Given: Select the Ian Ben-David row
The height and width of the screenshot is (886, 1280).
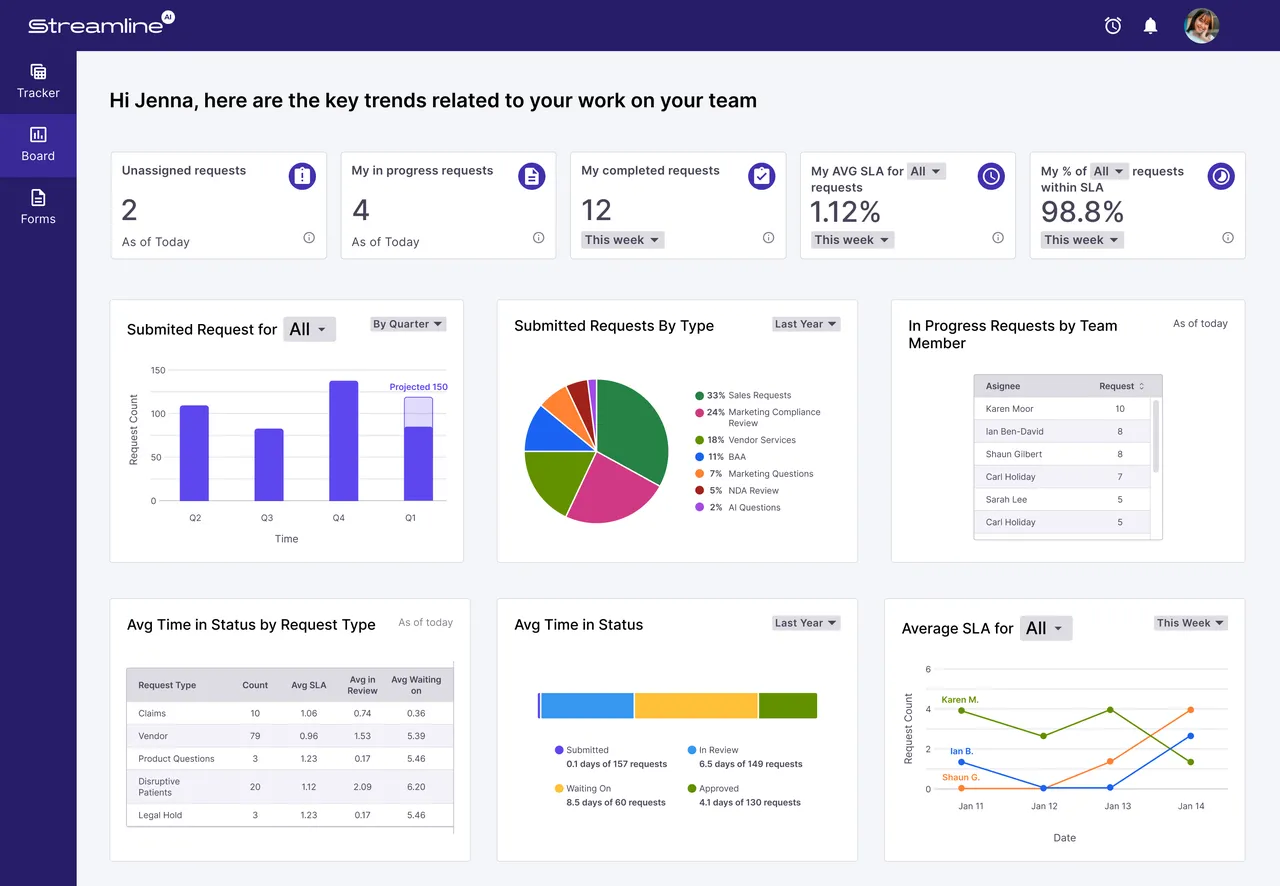Looking at the screenshot, I should pyautogui.click(x=1062, y=431).
